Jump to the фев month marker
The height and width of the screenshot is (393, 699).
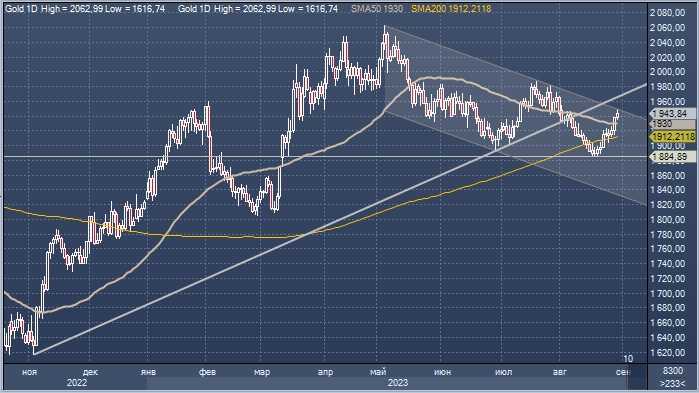pyautogui.click(x=207, y=372)
